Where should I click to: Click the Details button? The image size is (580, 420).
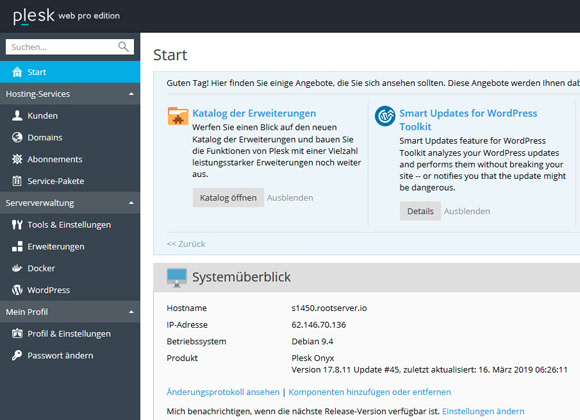pyautogui.click(x=420, y=211)
